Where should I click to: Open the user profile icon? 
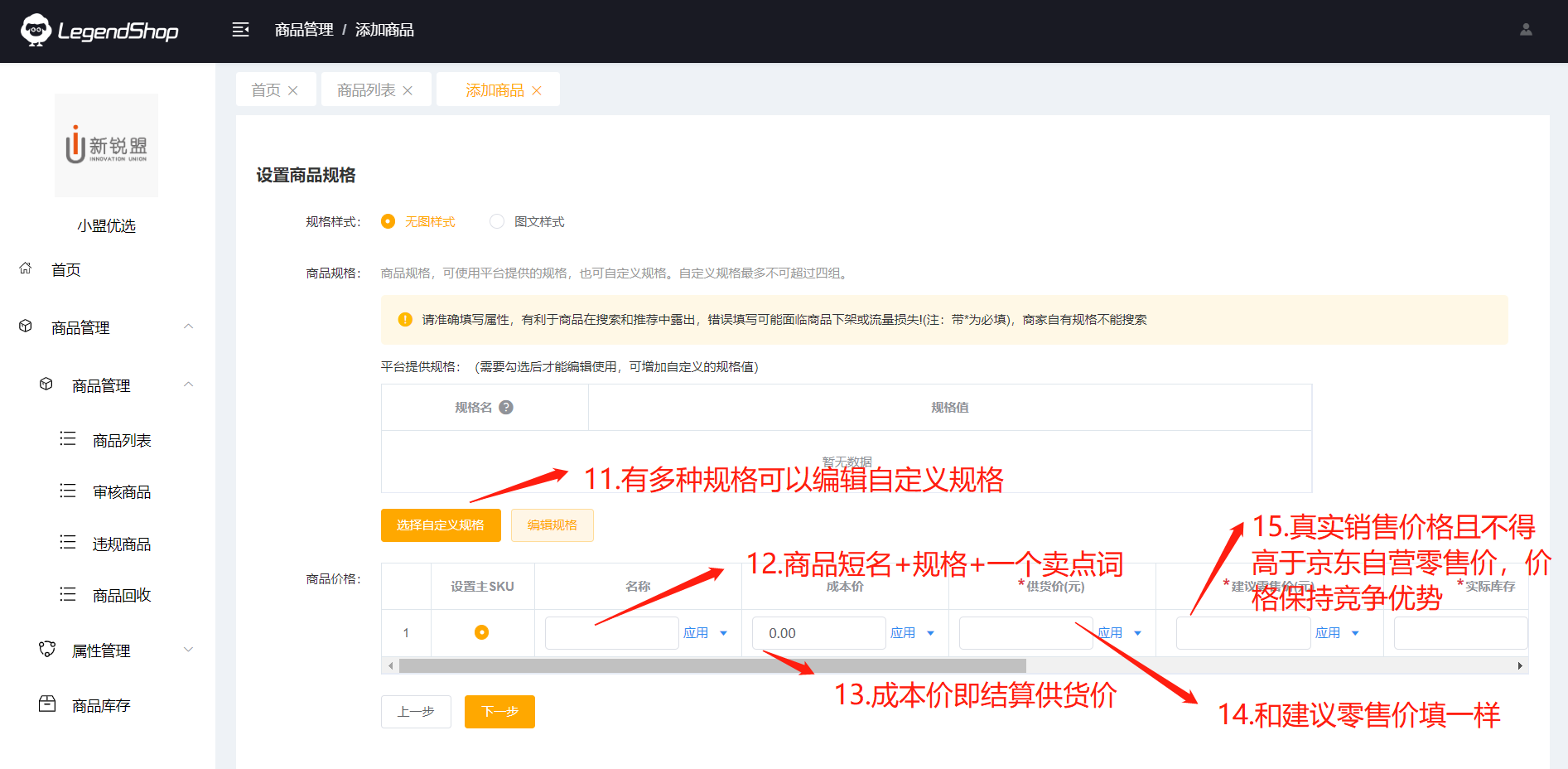pos(1526,30)
